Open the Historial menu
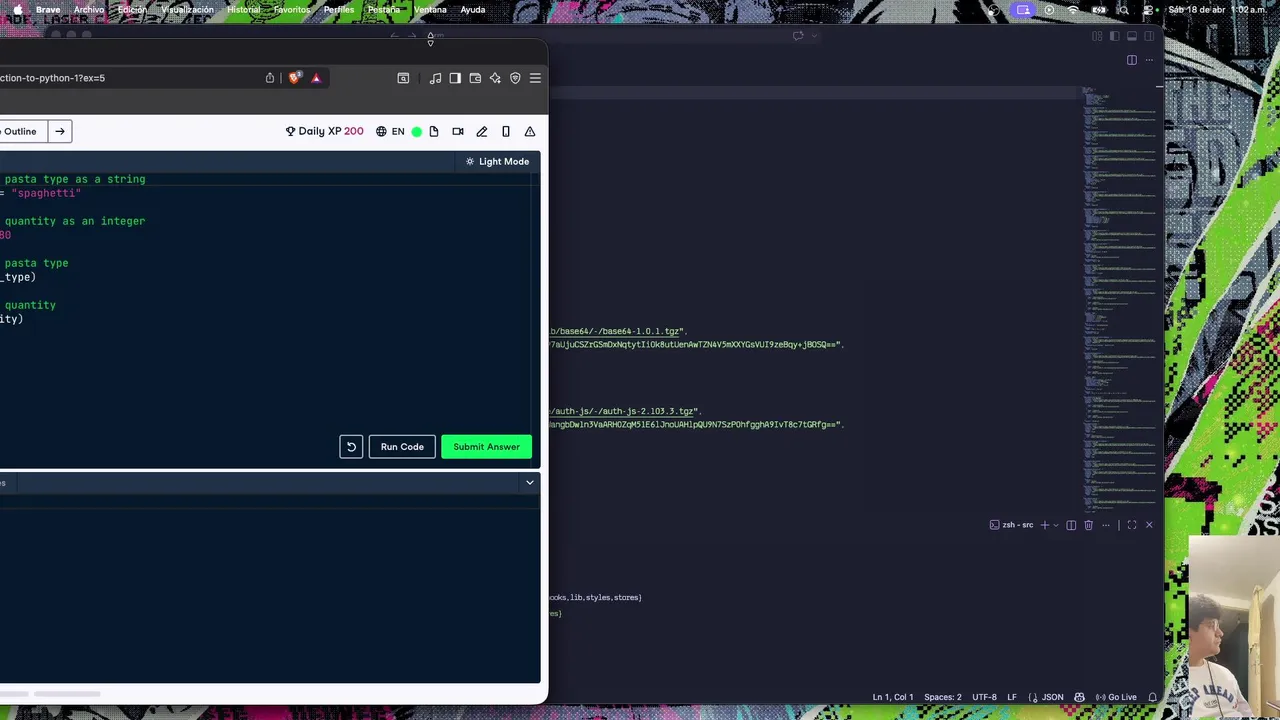Screen dimensions: 1280x720 243,10
